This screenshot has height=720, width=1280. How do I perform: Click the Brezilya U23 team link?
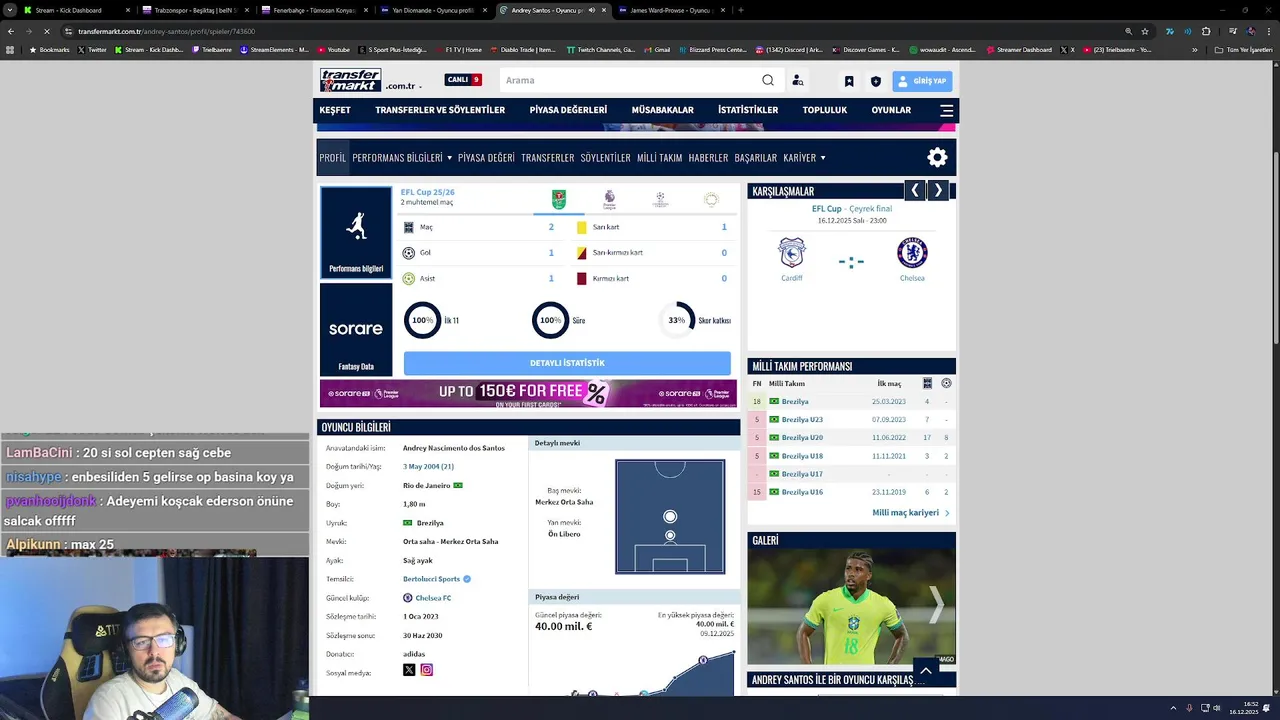(802, 420)
